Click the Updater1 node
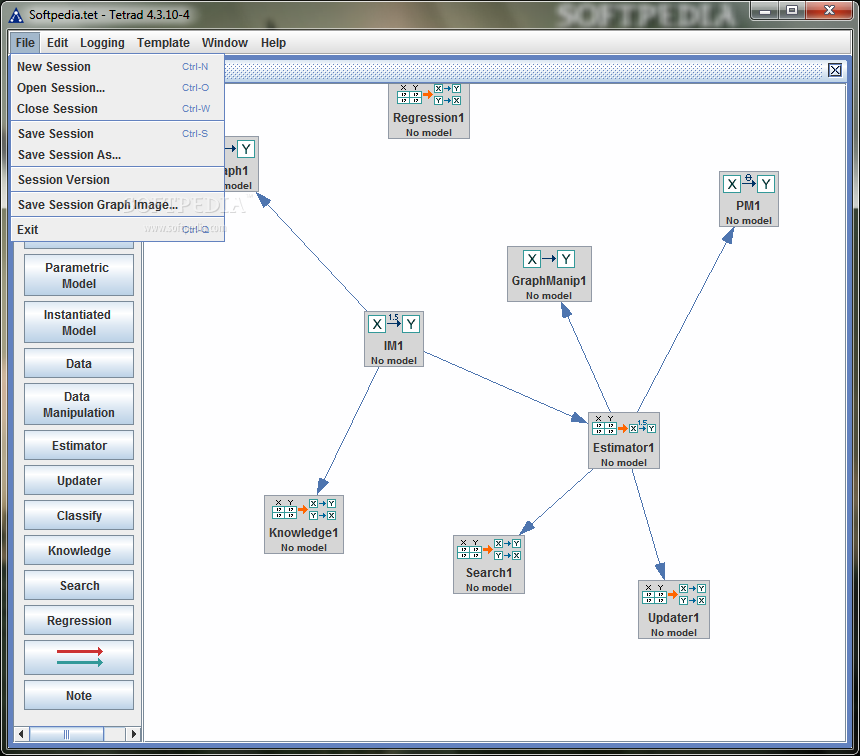Viewport: 860px width, 756px height. coord(674,610)
